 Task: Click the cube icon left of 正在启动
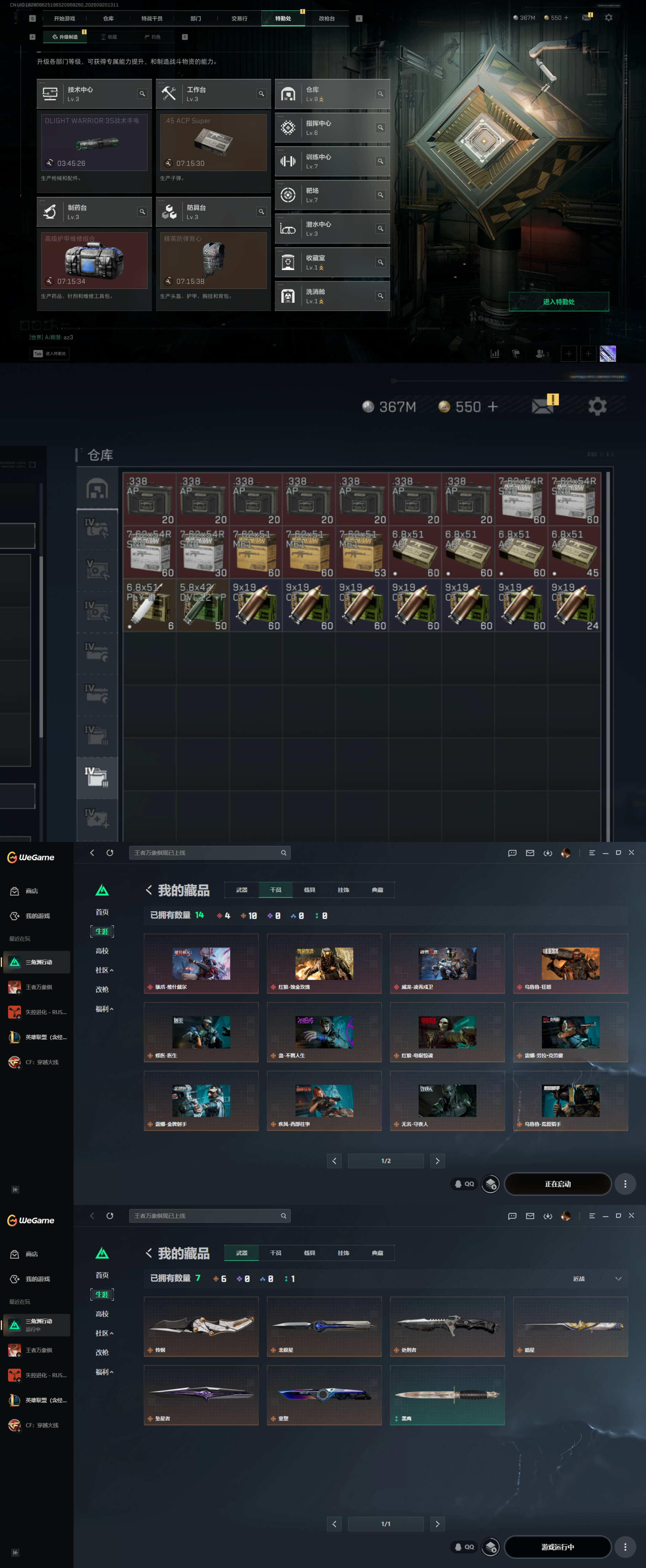(491, 1184)
